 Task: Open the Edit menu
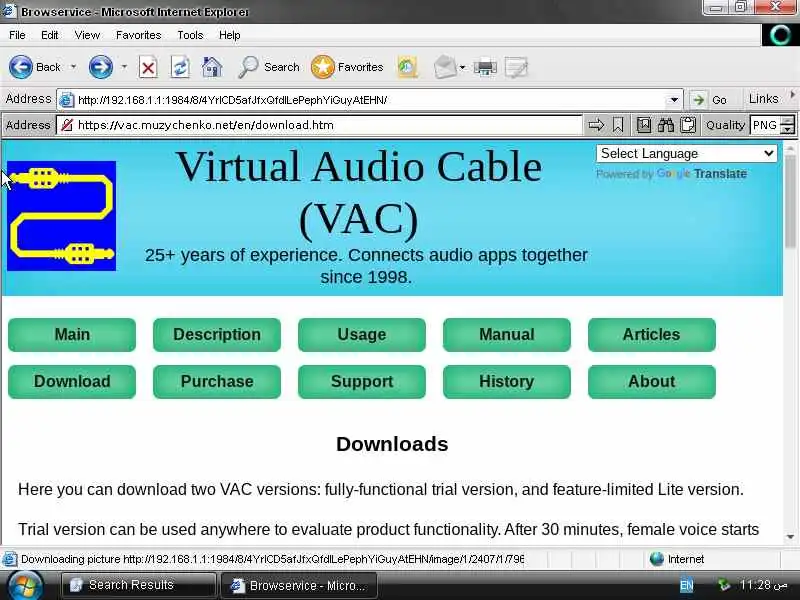(x=49, y=35)
